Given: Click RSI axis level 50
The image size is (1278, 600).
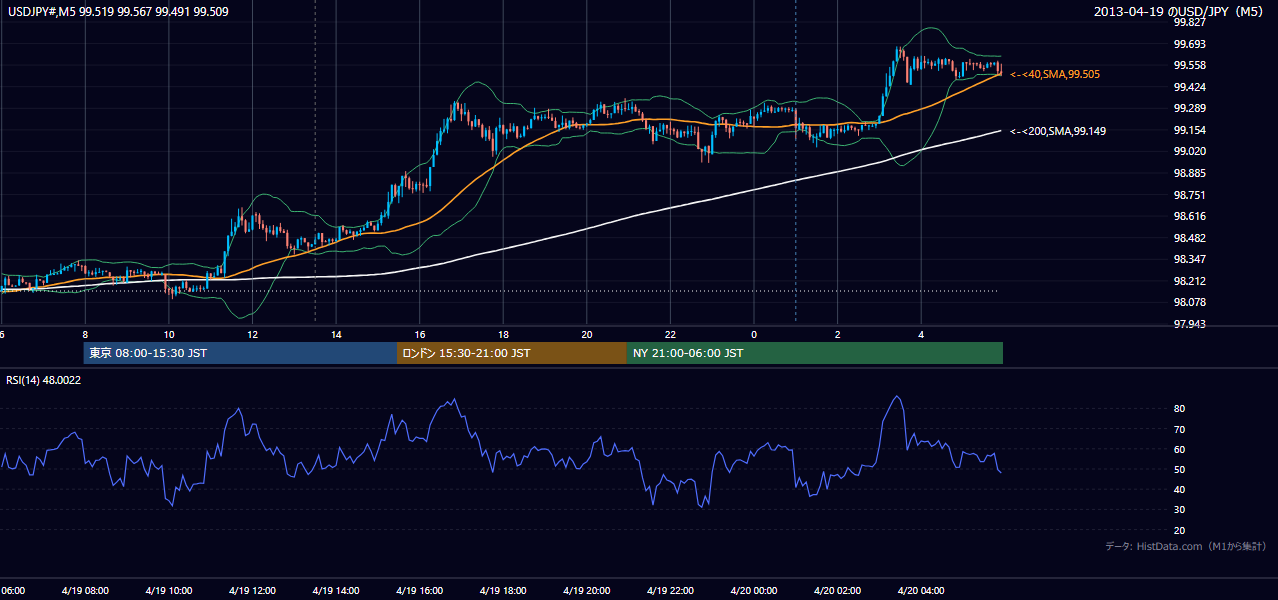Looking at the screenshot, I should [x=1179, y=469].
